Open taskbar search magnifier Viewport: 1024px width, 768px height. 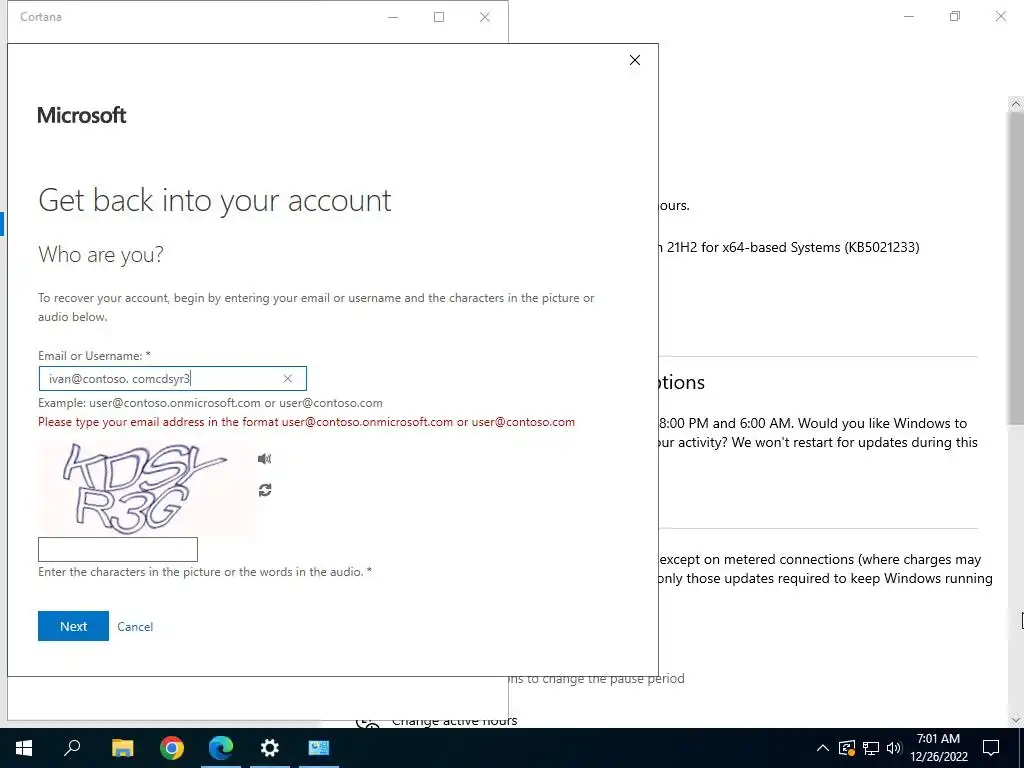coord(72,748)
